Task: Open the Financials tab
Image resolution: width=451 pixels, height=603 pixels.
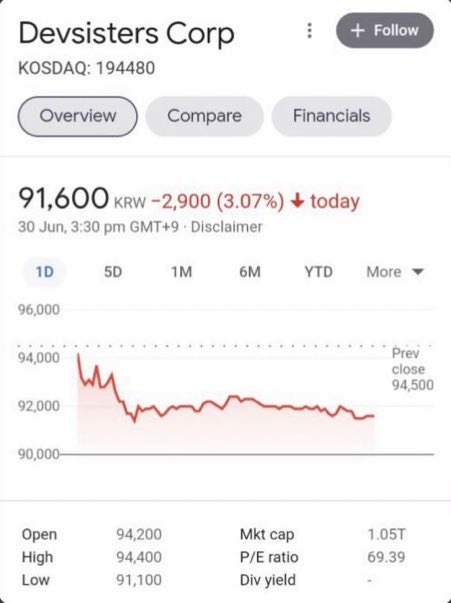Action: 331,116
